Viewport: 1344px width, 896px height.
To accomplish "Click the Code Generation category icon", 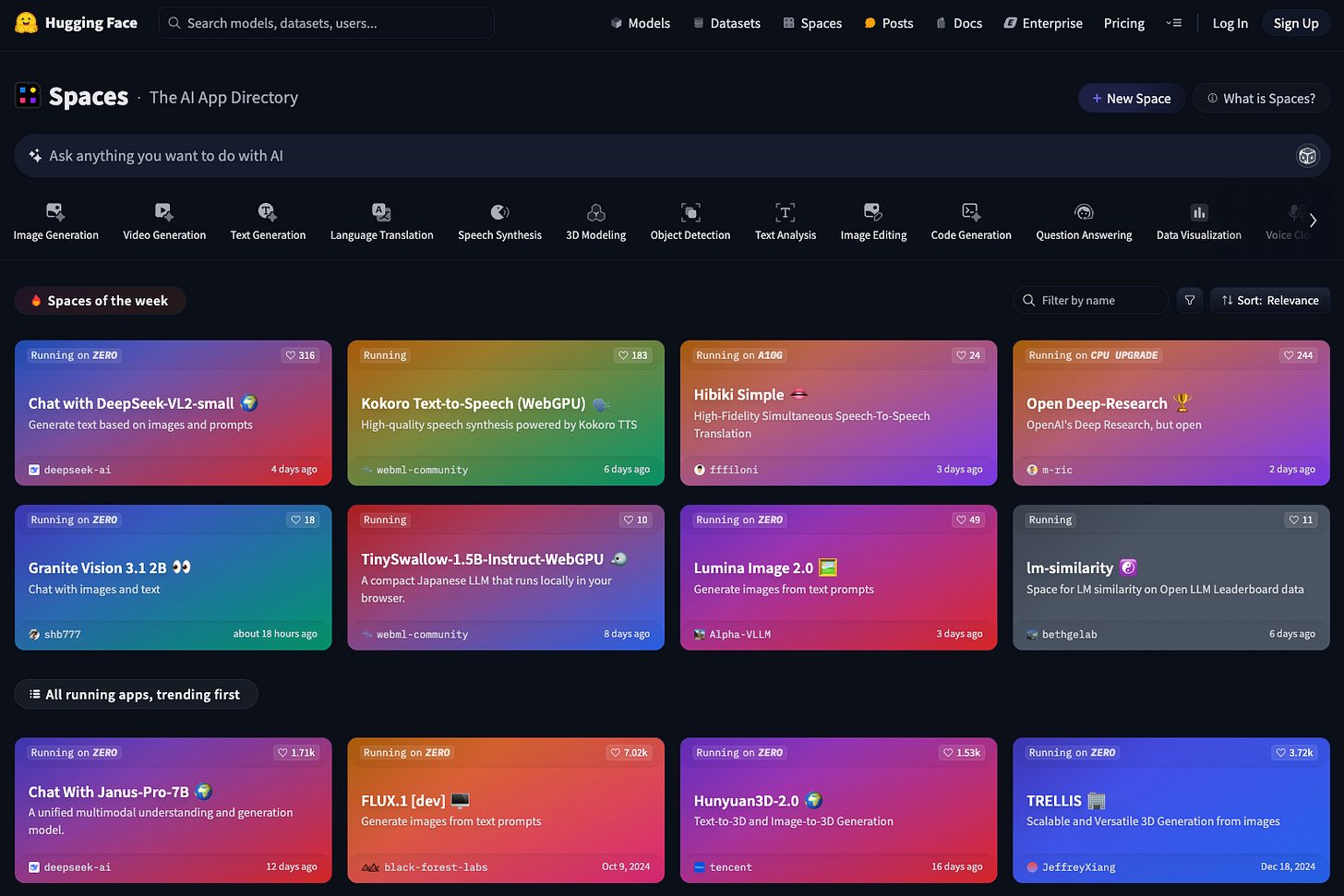I will coord(971,212).
